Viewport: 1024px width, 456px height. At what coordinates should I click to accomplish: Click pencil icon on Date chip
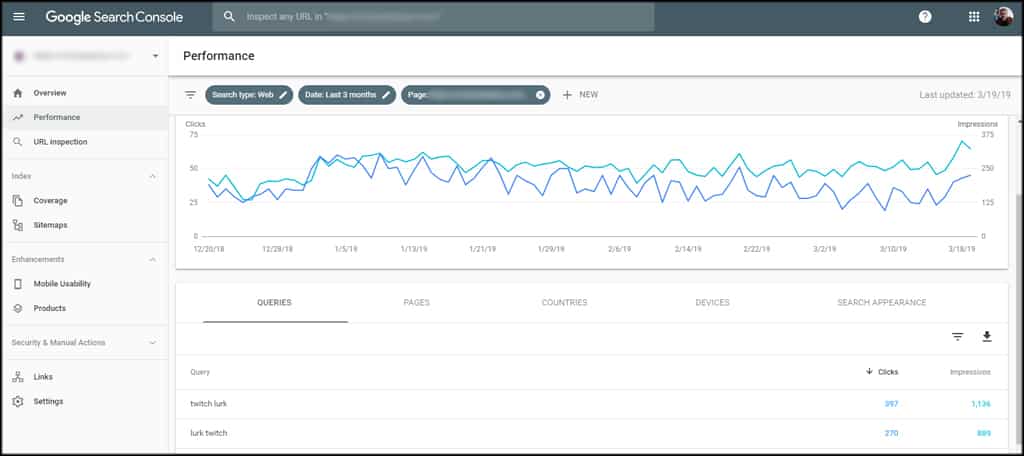click(386, 95)
